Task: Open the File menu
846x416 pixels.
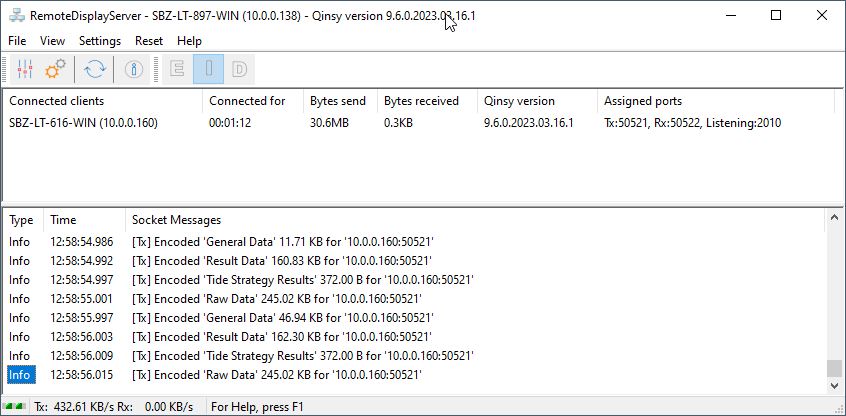Action: point(17,41)
